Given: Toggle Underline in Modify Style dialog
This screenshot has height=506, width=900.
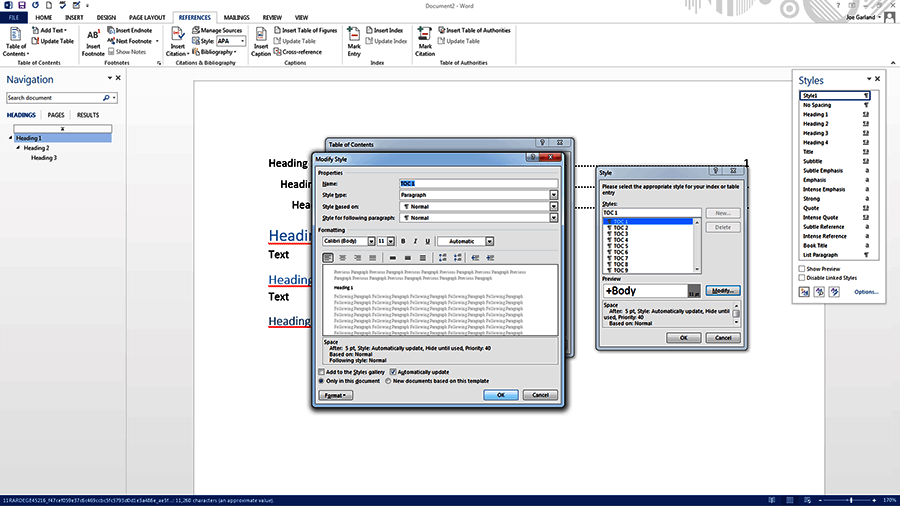Looking at the screenshot, I should point(427,242).
